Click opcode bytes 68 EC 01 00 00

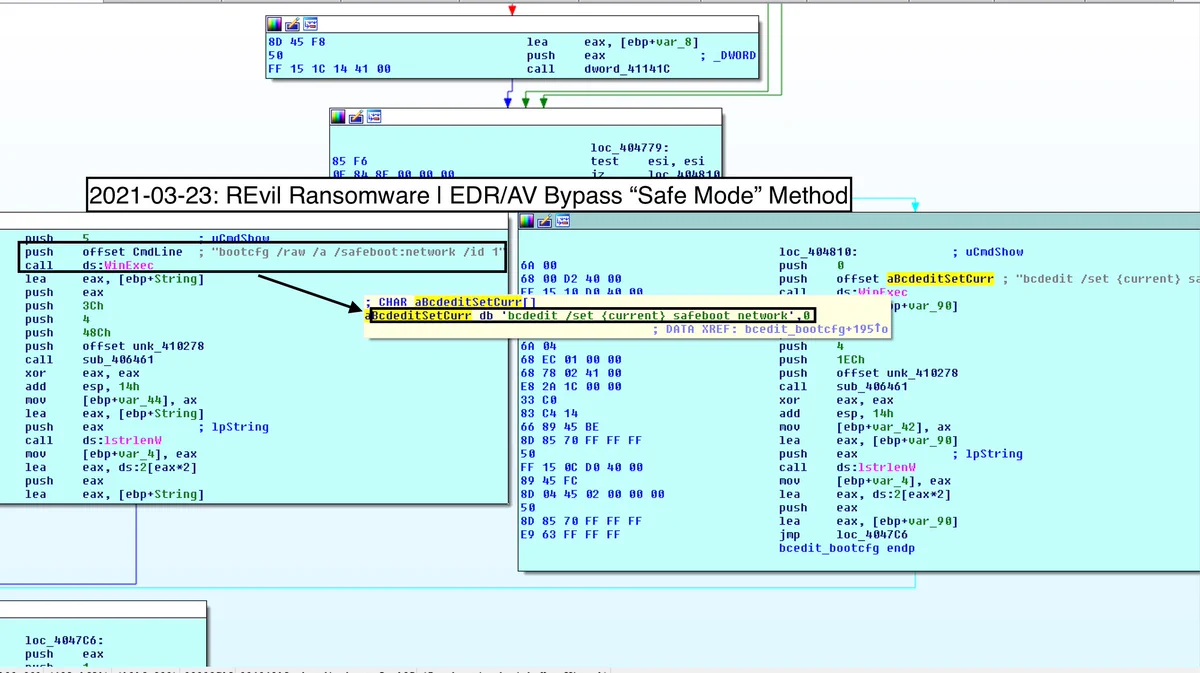[x=570, y=359]
